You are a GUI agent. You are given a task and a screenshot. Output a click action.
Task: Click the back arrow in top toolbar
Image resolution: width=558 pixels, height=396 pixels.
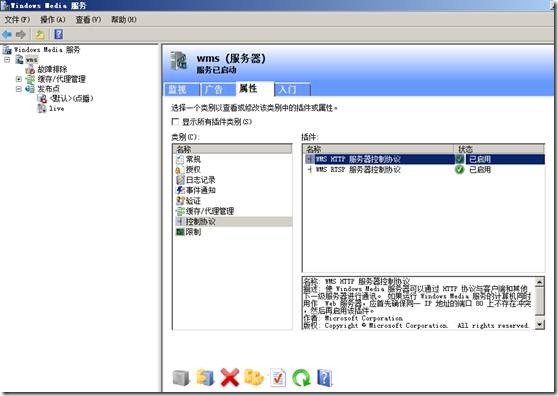point(7,35)
